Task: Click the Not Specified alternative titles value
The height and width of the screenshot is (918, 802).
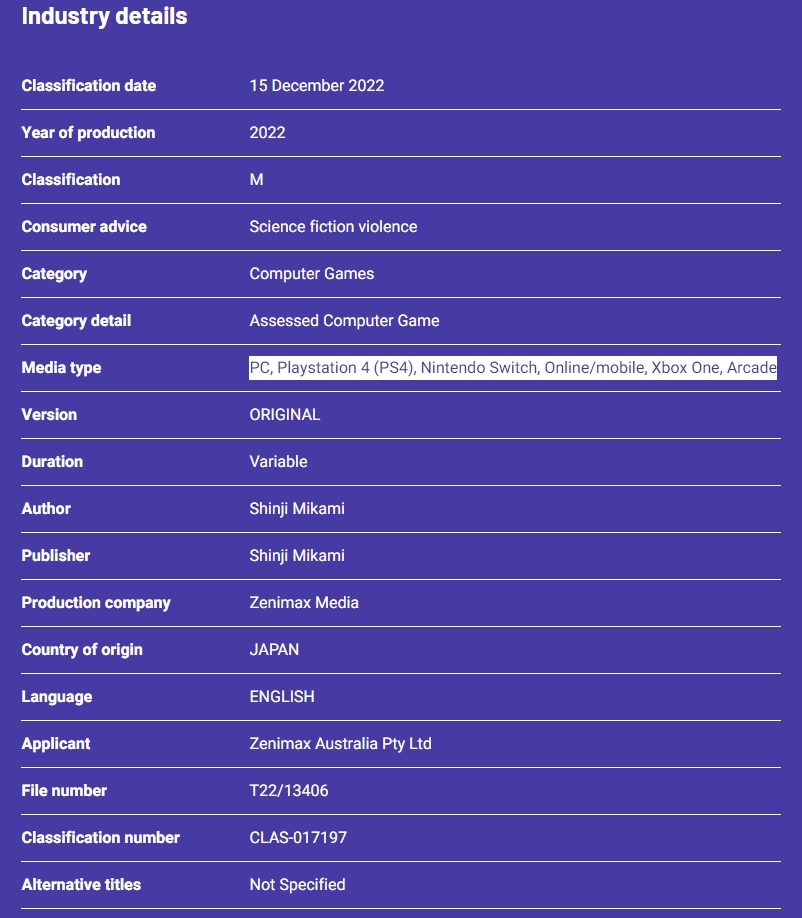Action: (297, 885)
